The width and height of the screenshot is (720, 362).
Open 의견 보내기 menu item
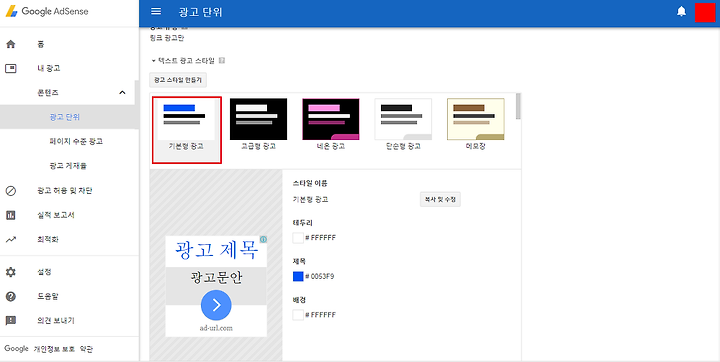pyautogui.click(x=56, y=321)
